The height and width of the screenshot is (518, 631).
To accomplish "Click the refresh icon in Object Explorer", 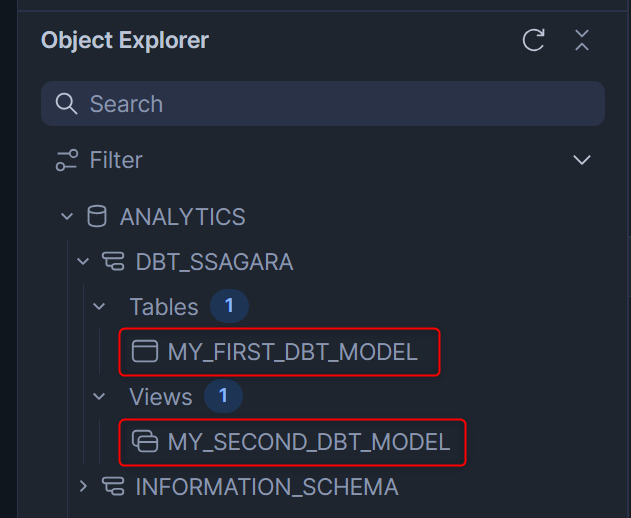I will [x=534, y=40].
